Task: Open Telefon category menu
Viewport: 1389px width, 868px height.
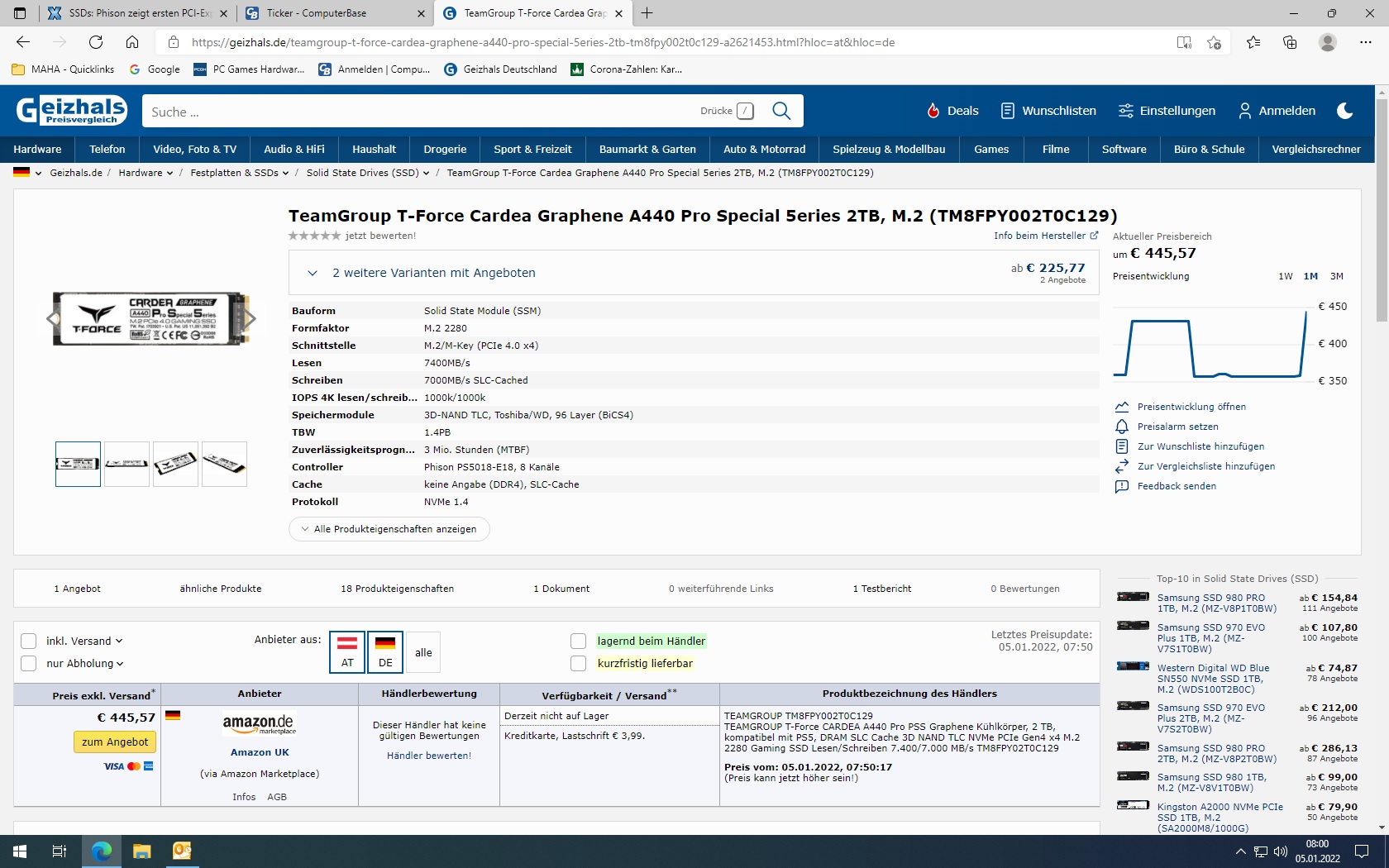Action: click(x=107, y=150)
